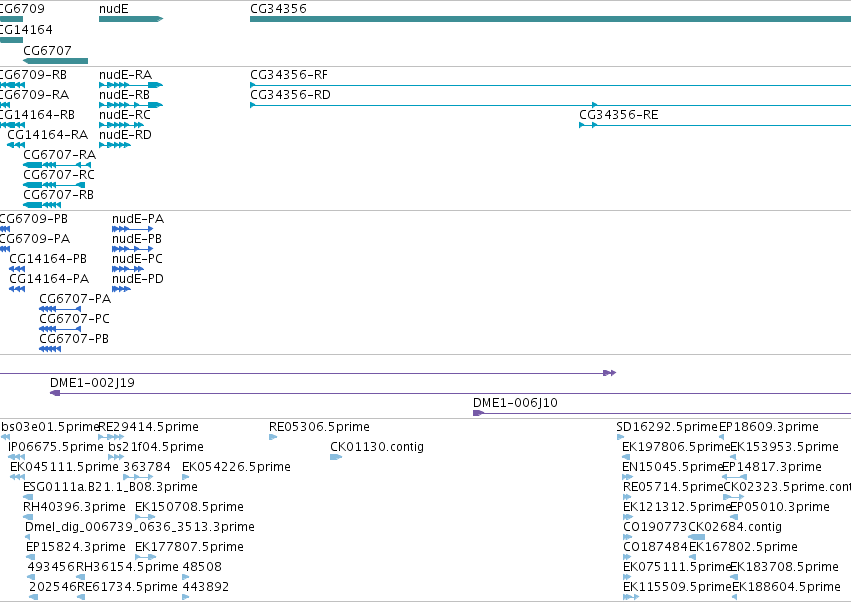This screenshot has width=851, height=602.
Task: Select the nudE-PA protein label
Action: [138, 219]
